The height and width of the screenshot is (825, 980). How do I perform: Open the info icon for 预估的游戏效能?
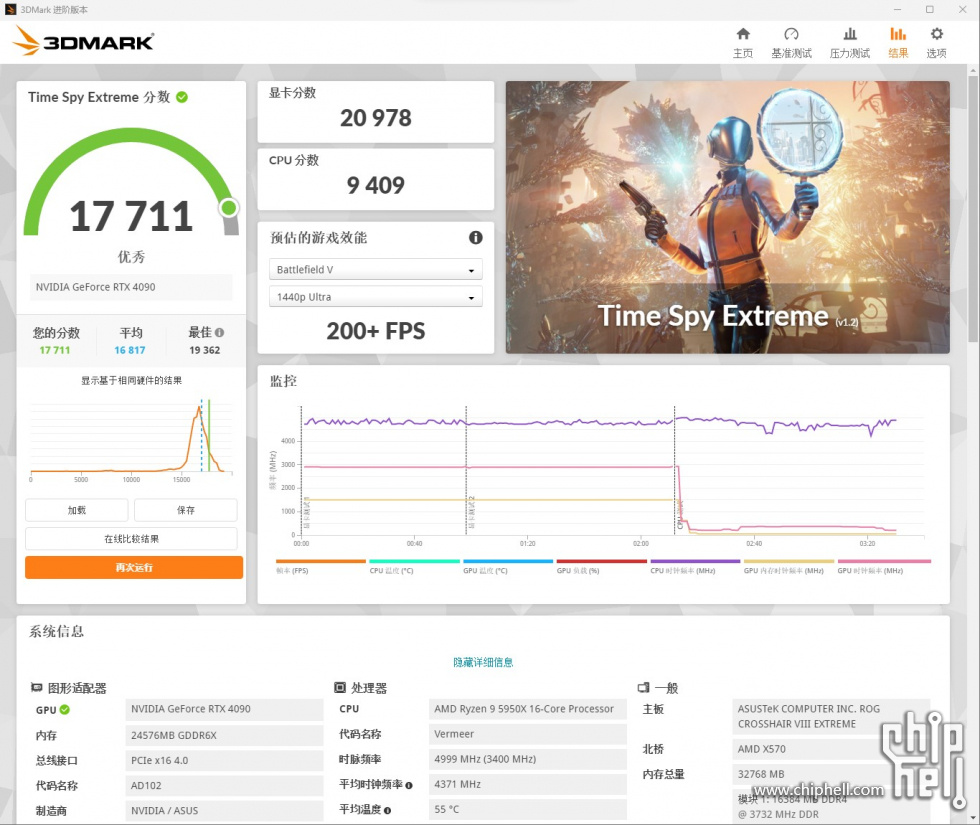476,238
